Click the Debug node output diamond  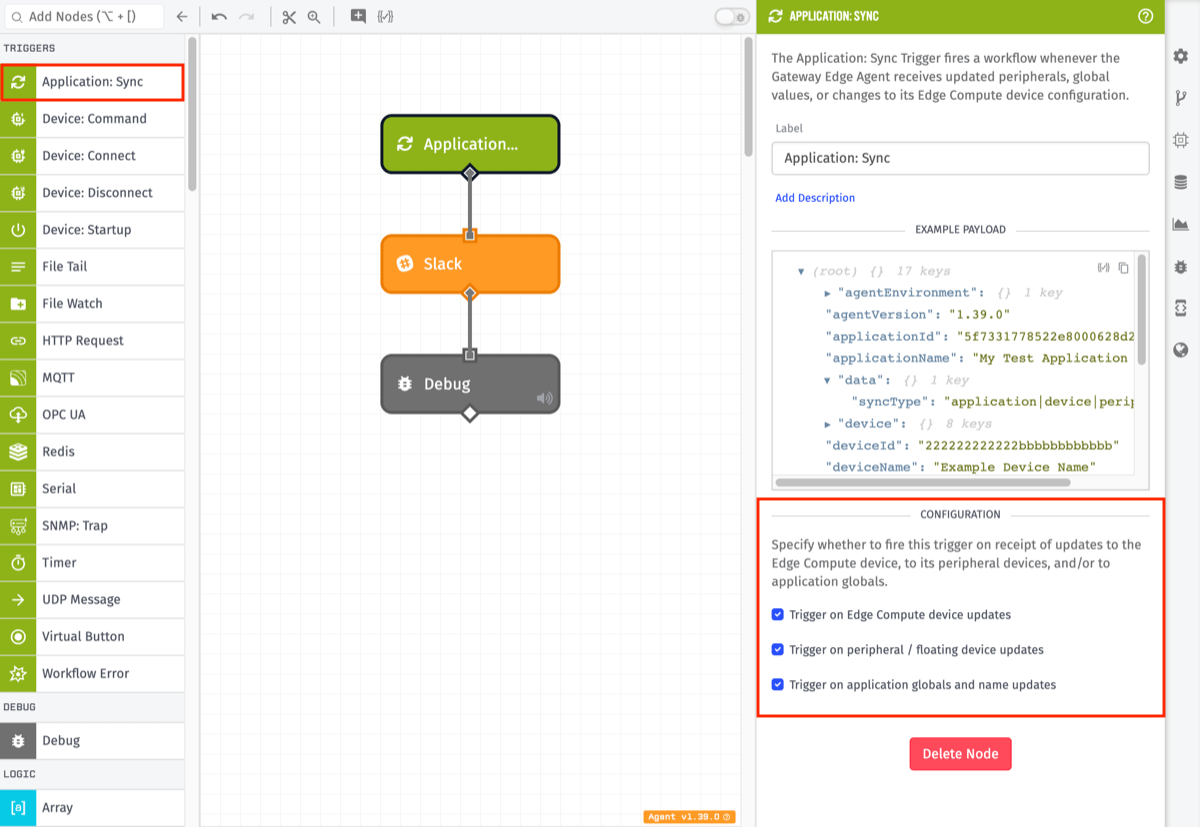470,413
